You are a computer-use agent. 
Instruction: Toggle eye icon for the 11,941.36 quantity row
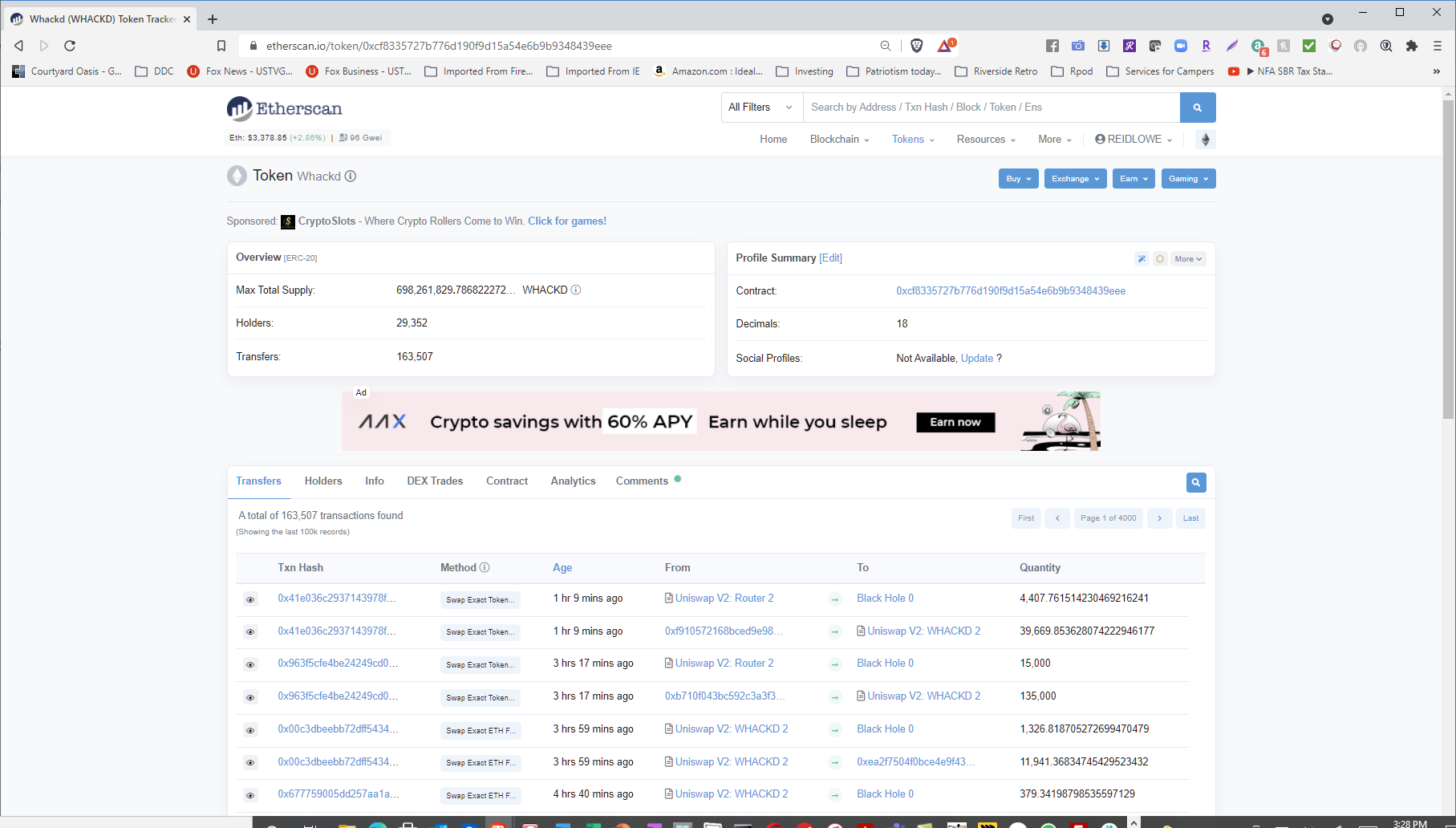coord(250,763)
